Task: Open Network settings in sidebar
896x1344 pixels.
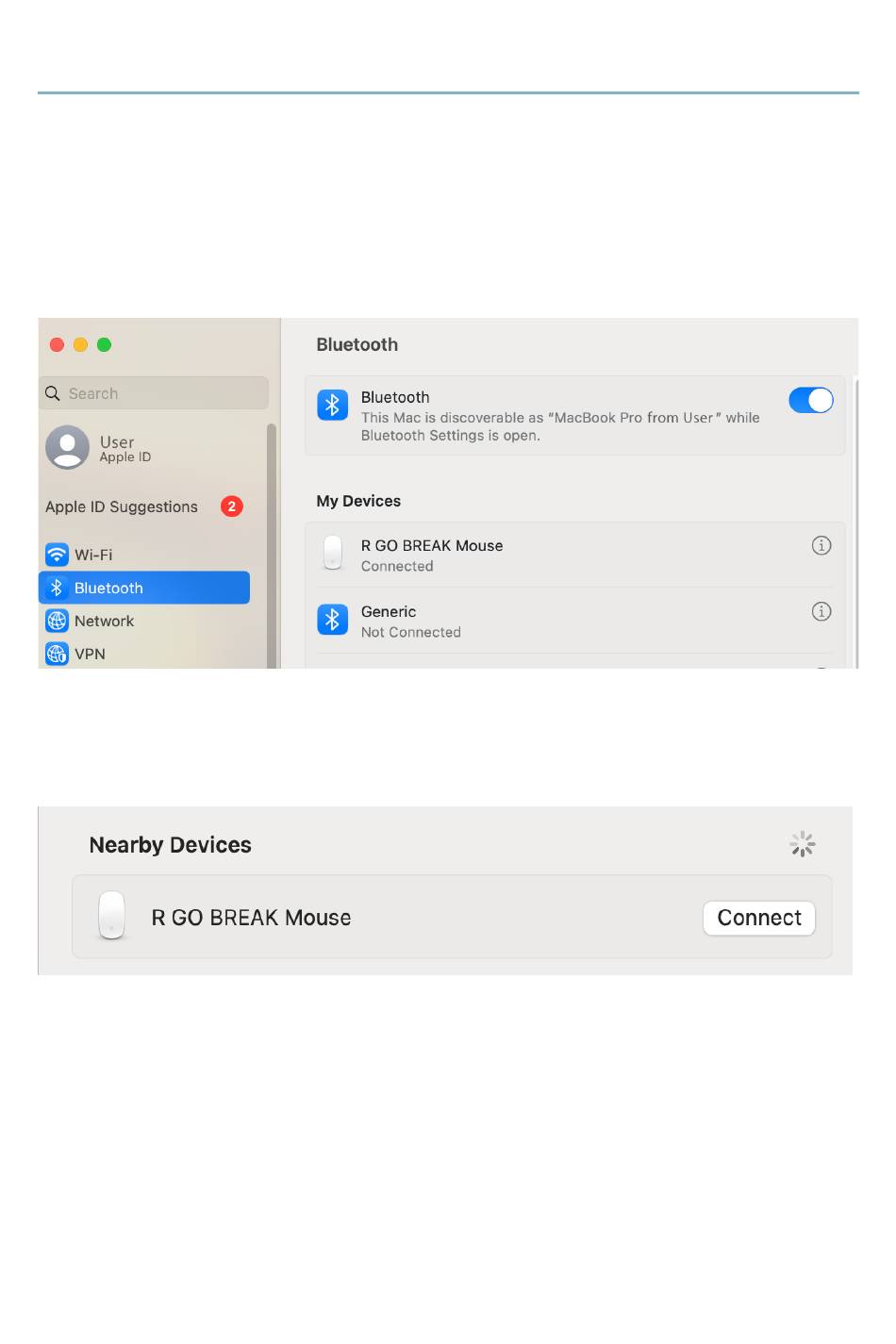Action: [144, 621]
